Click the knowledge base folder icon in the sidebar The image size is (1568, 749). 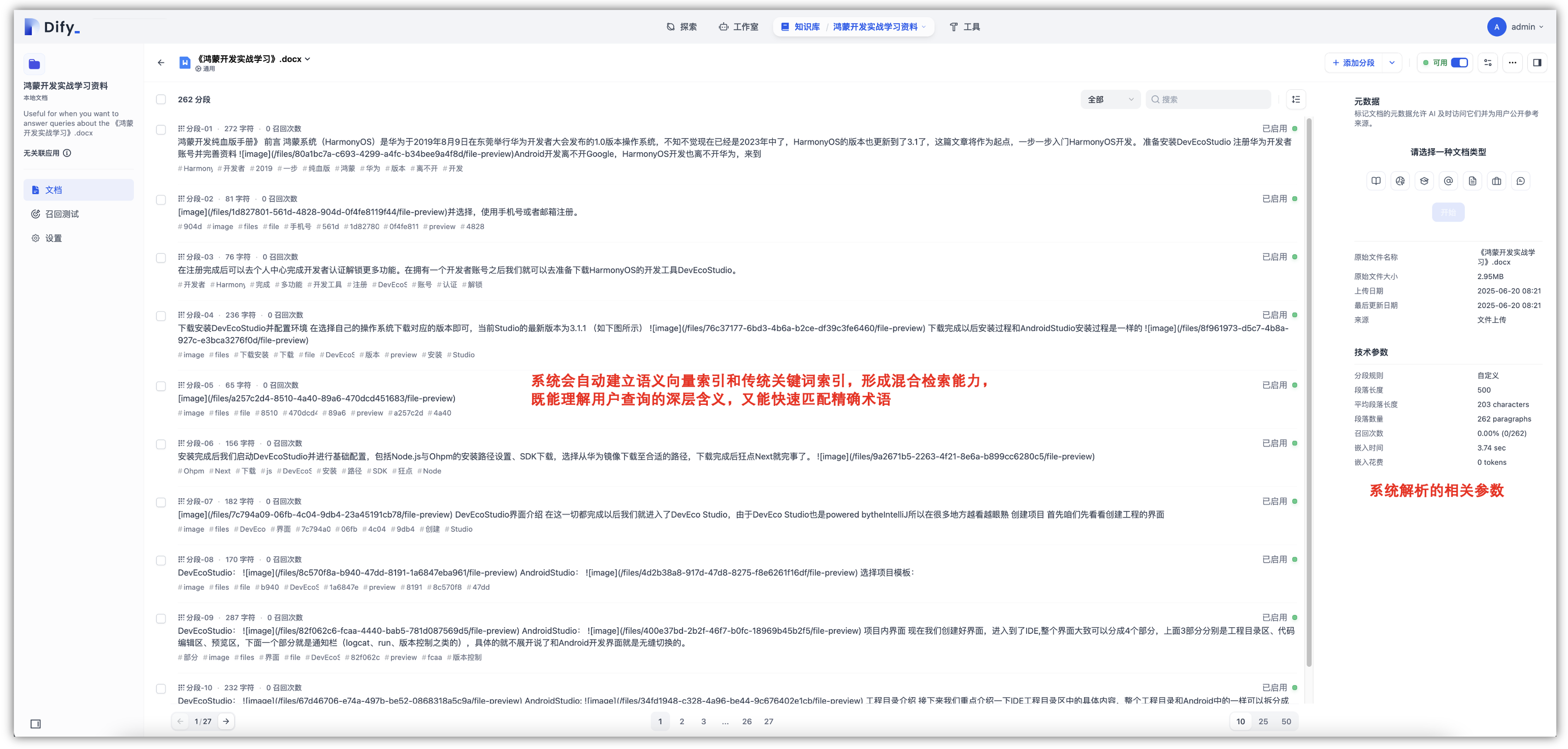[34, 64]
